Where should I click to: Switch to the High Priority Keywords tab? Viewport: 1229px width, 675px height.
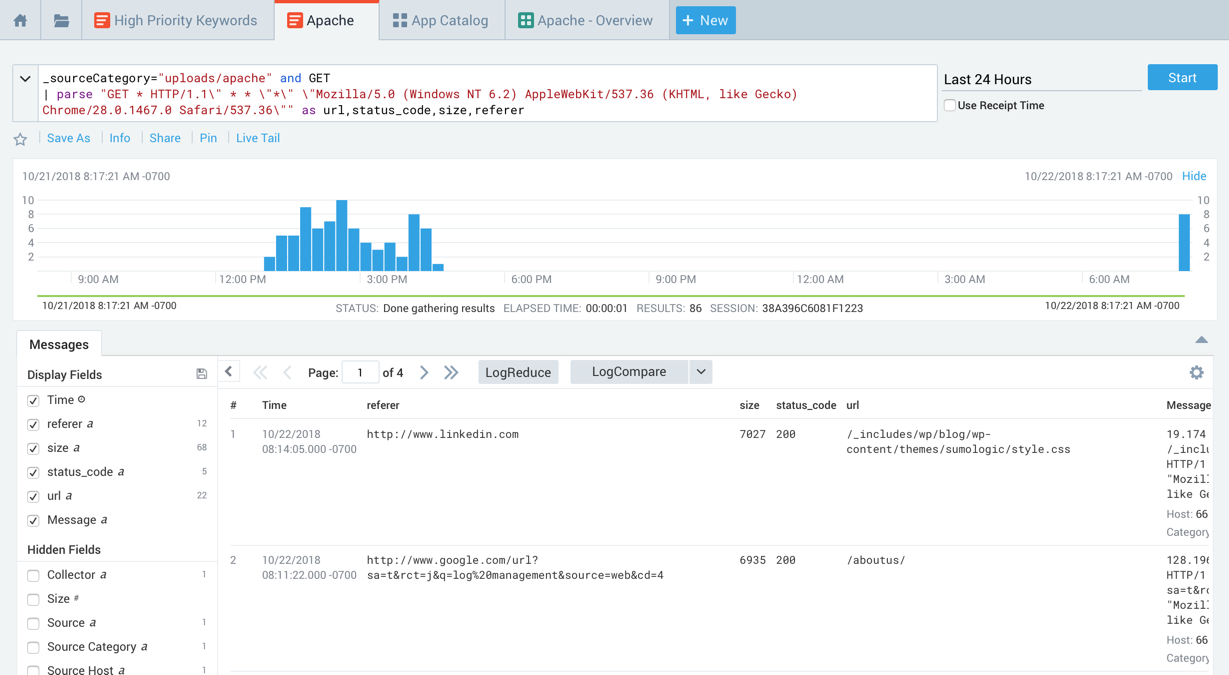176,20
